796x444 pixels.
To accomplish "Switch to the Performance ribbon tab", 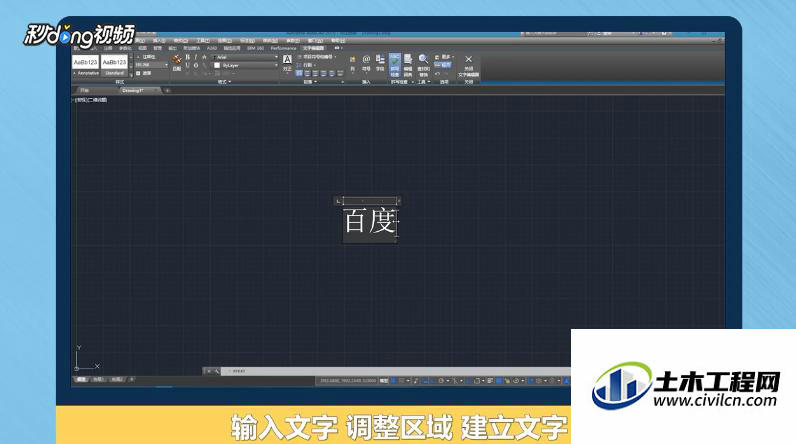I will pos(283,48).
